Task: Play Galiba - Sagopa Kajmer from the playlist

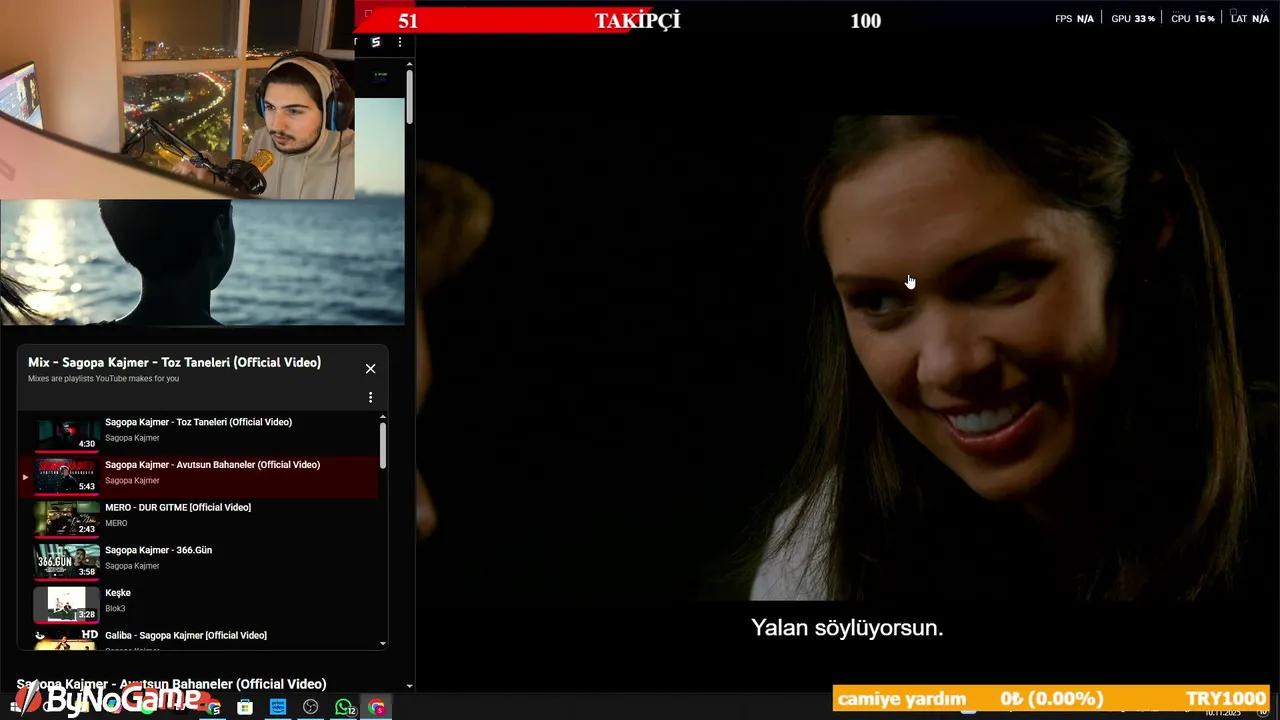Action: click(198, 638)
